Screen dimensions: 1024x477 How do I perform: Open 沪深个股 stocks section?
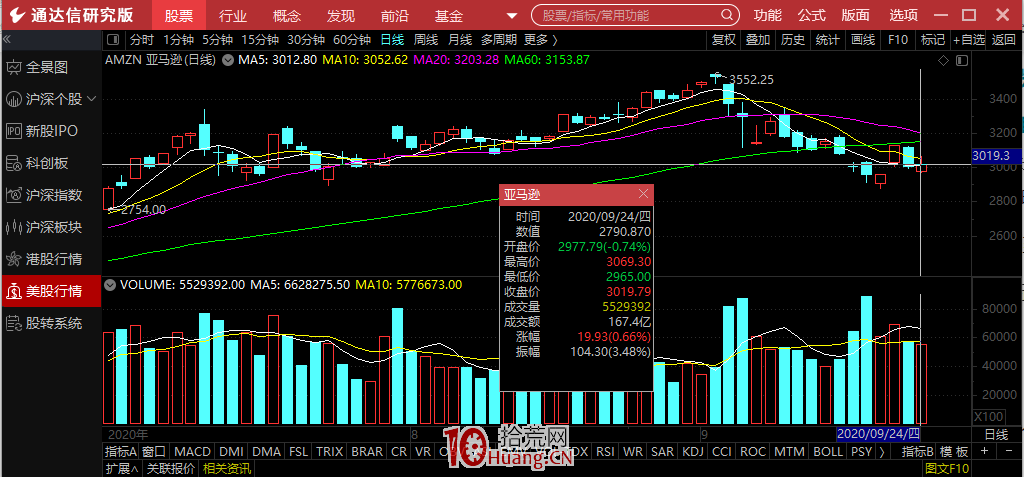44,99
